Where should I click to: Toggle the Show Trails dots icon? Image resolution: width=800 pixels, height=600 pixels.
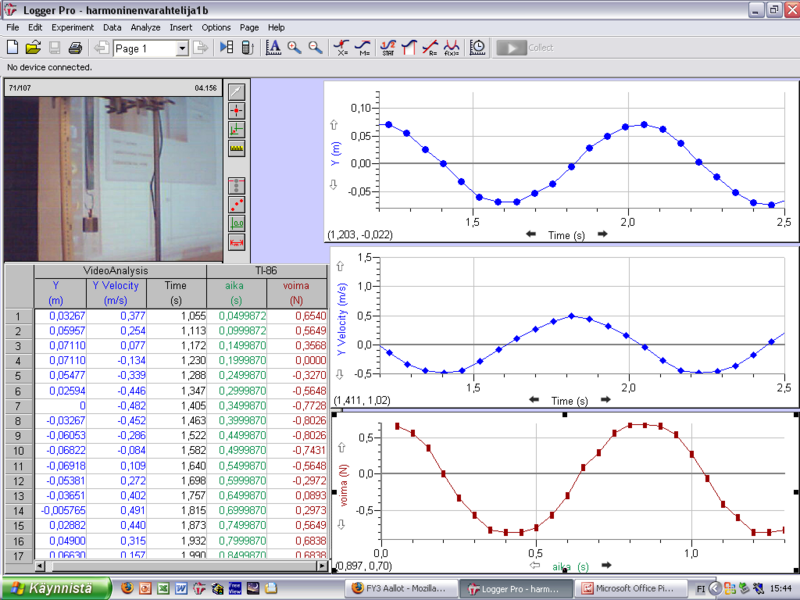[237, 204]
